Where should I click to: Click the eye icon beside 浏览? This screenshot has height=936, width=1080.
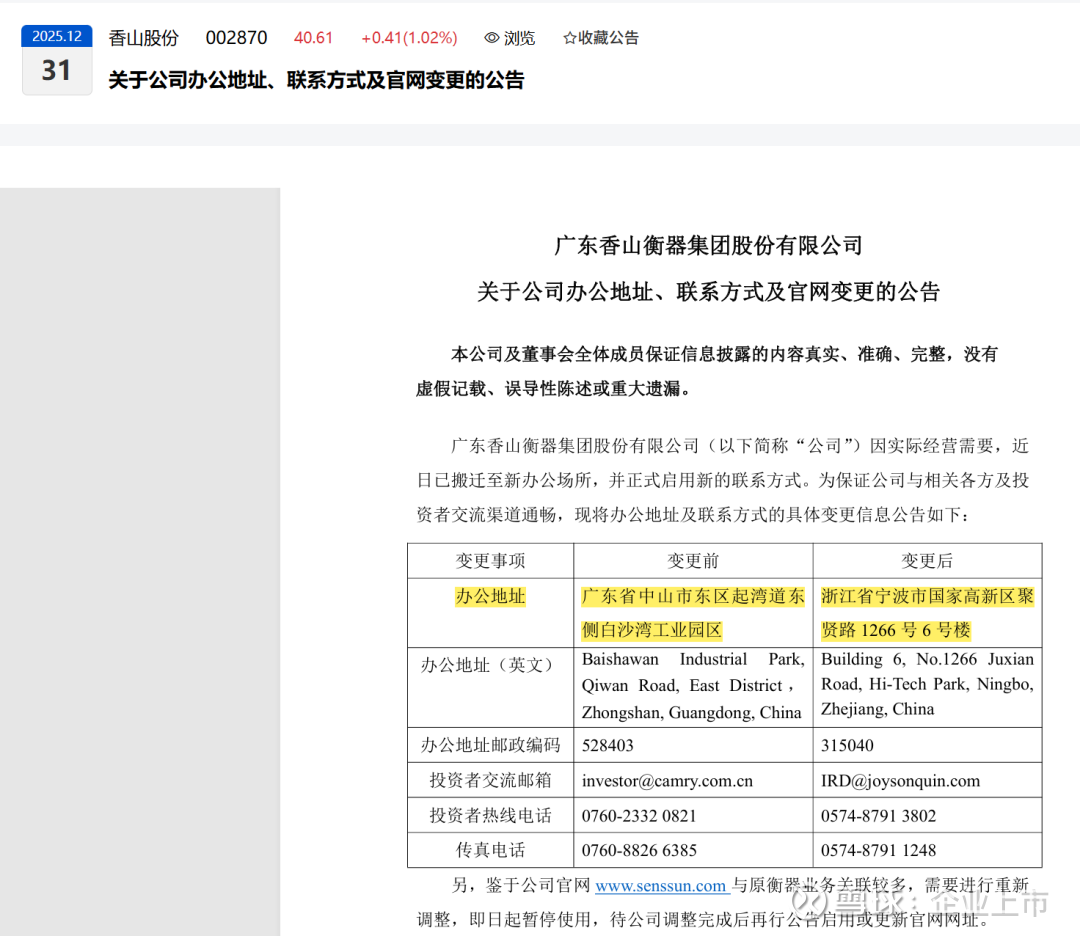tap(491, 38)
